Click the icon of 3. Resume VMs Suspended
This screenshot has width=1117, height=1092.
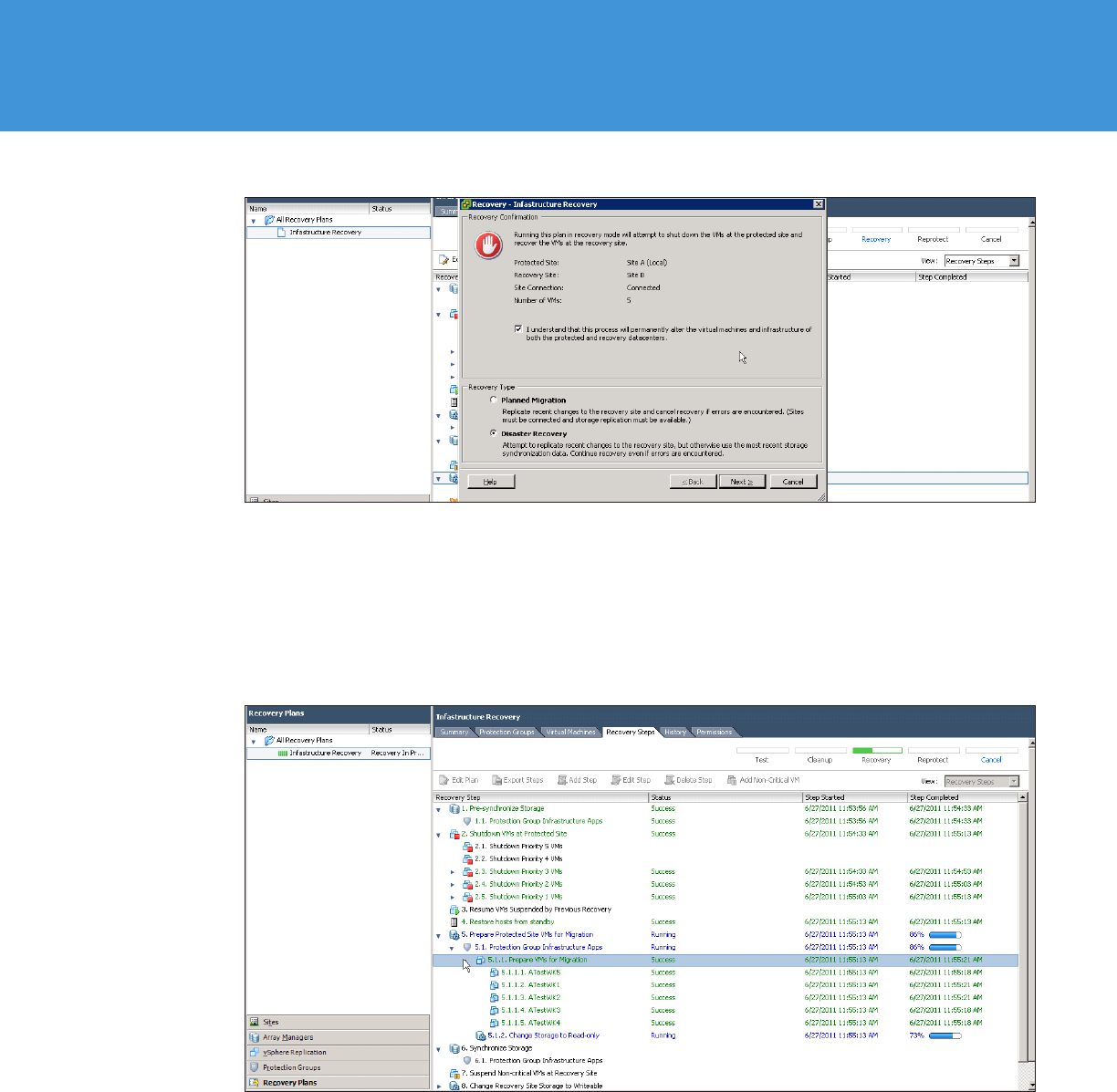pos(454,910)
